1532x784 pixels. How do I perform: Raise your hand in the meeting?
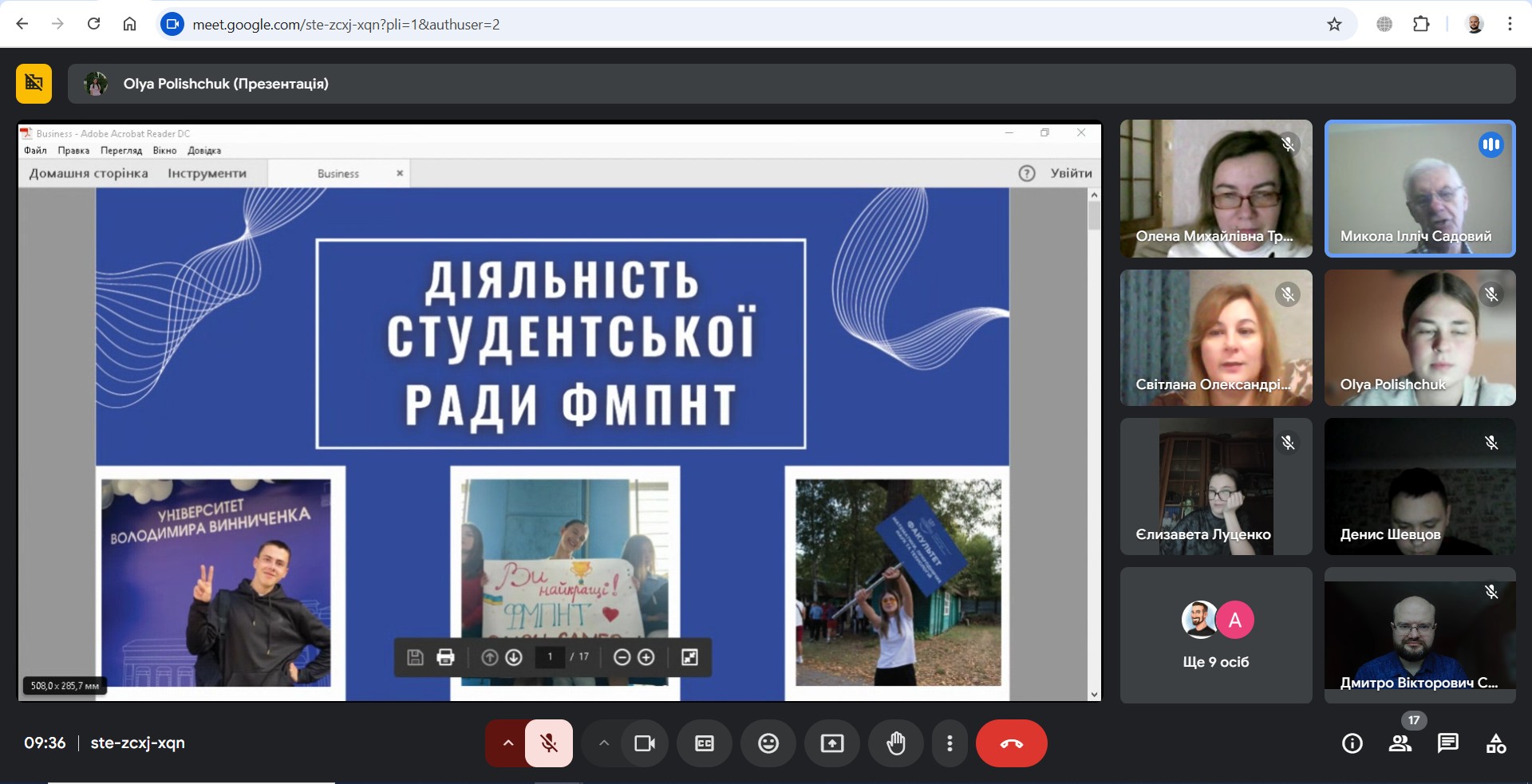[x=896, y=743]
